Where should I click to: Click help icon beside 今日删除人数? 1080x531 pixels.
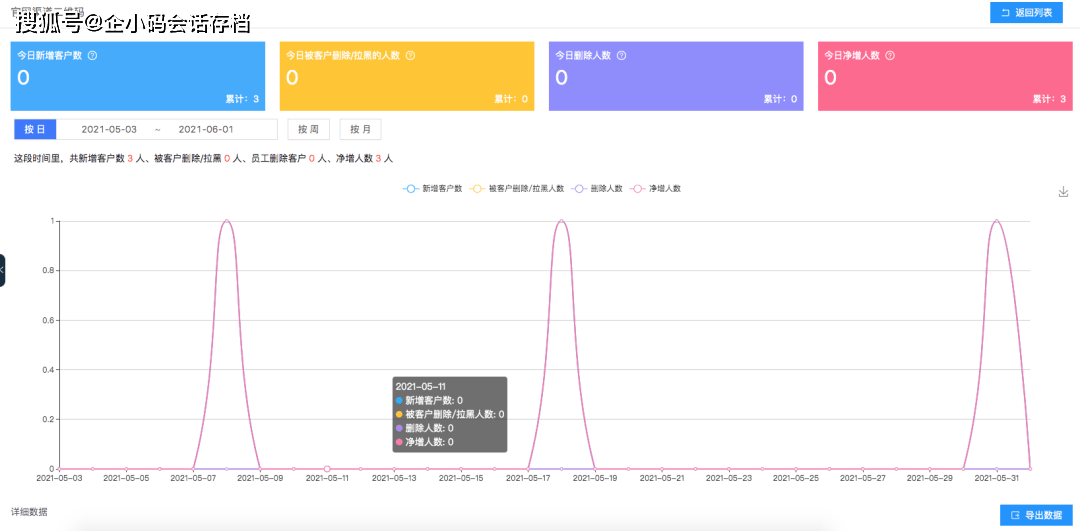(621, 56)
